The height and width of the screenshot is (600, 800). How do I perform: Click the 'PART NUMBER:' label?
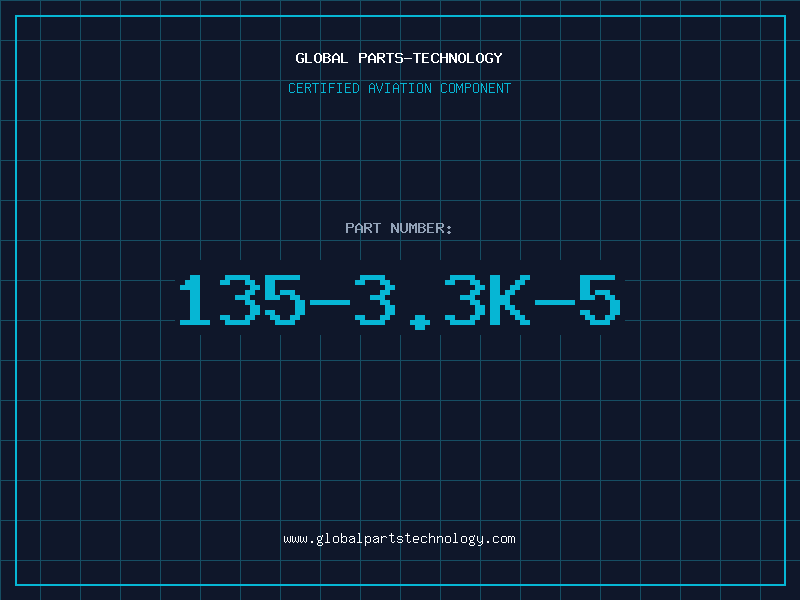point(399,228)
